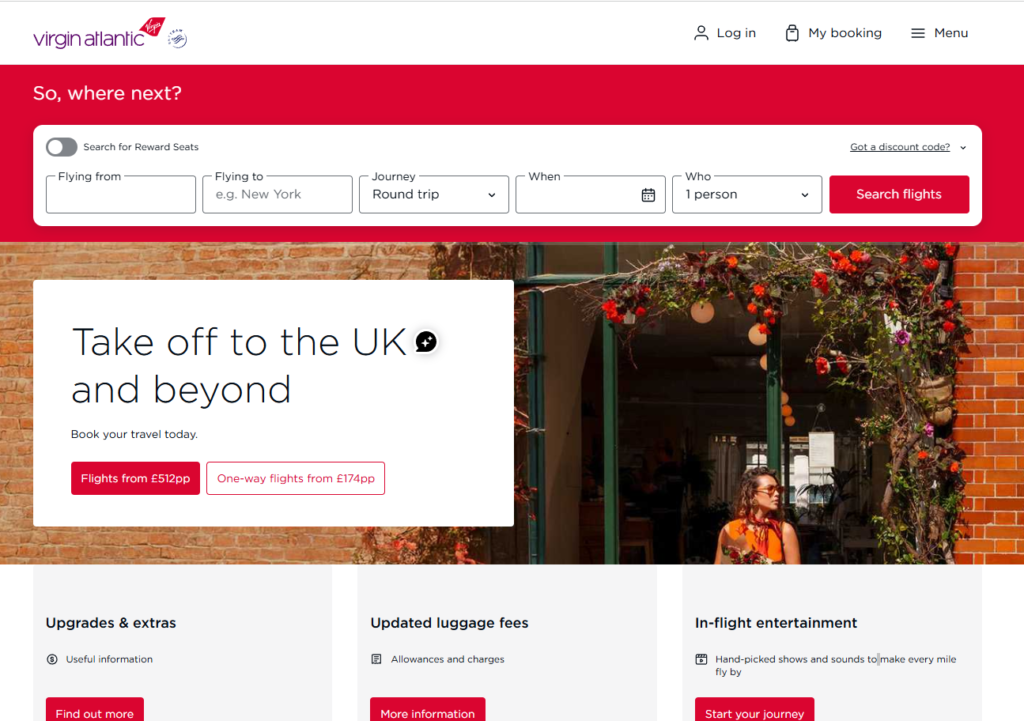
Task: Open the calendar icon in the When field
Action: [648, 195]
